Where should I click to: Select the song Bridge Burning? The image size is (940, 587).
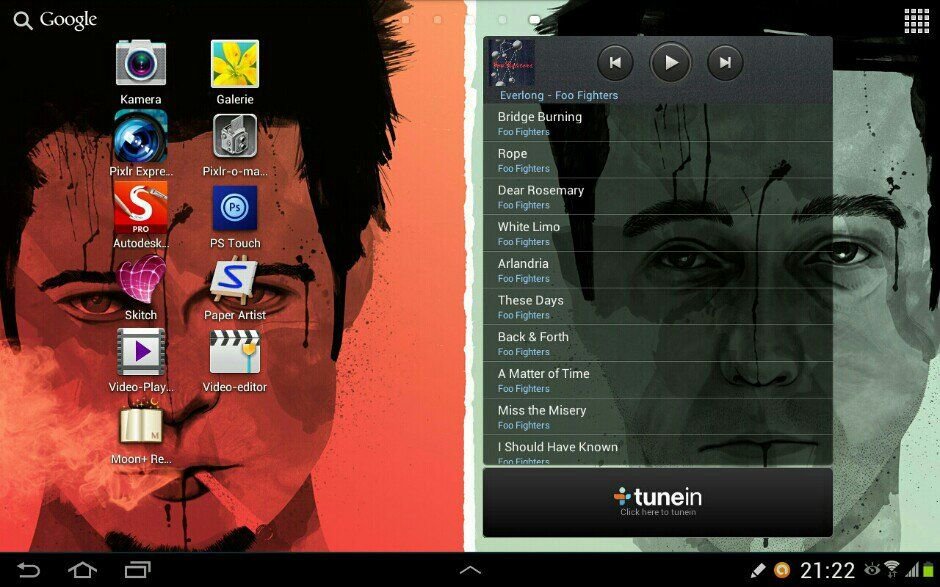[x=658, y=123]
